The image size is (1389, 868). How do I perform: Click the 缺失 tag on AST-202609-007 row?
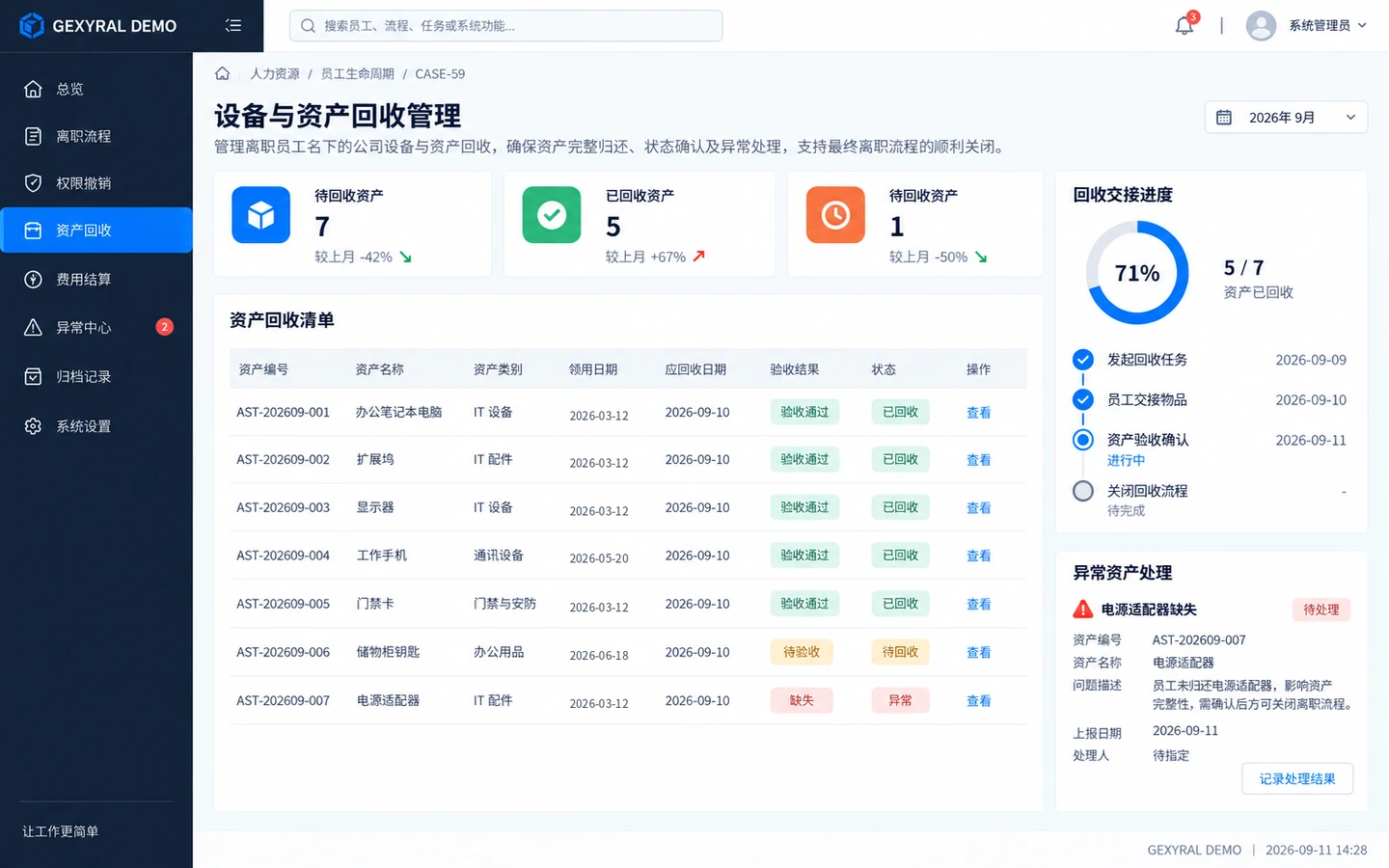802,701
